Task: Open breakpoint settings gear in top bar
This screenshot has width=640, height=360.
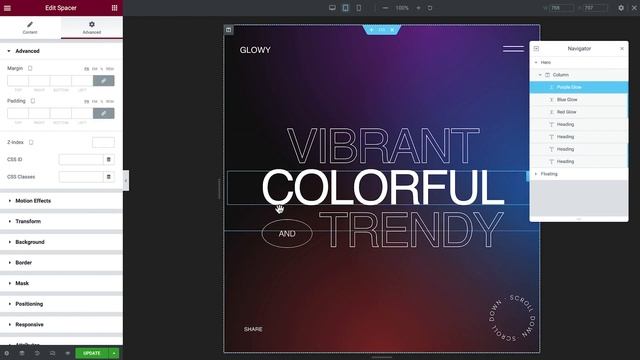Action: click(621, 8)
